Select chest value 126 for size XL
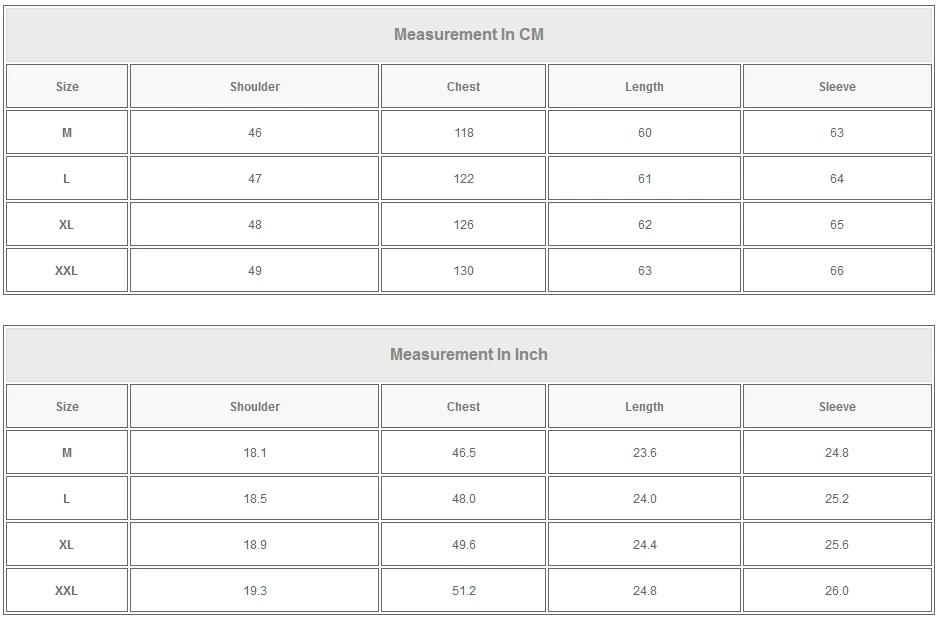This screenshot has height=619, width=939. (463, 225)
